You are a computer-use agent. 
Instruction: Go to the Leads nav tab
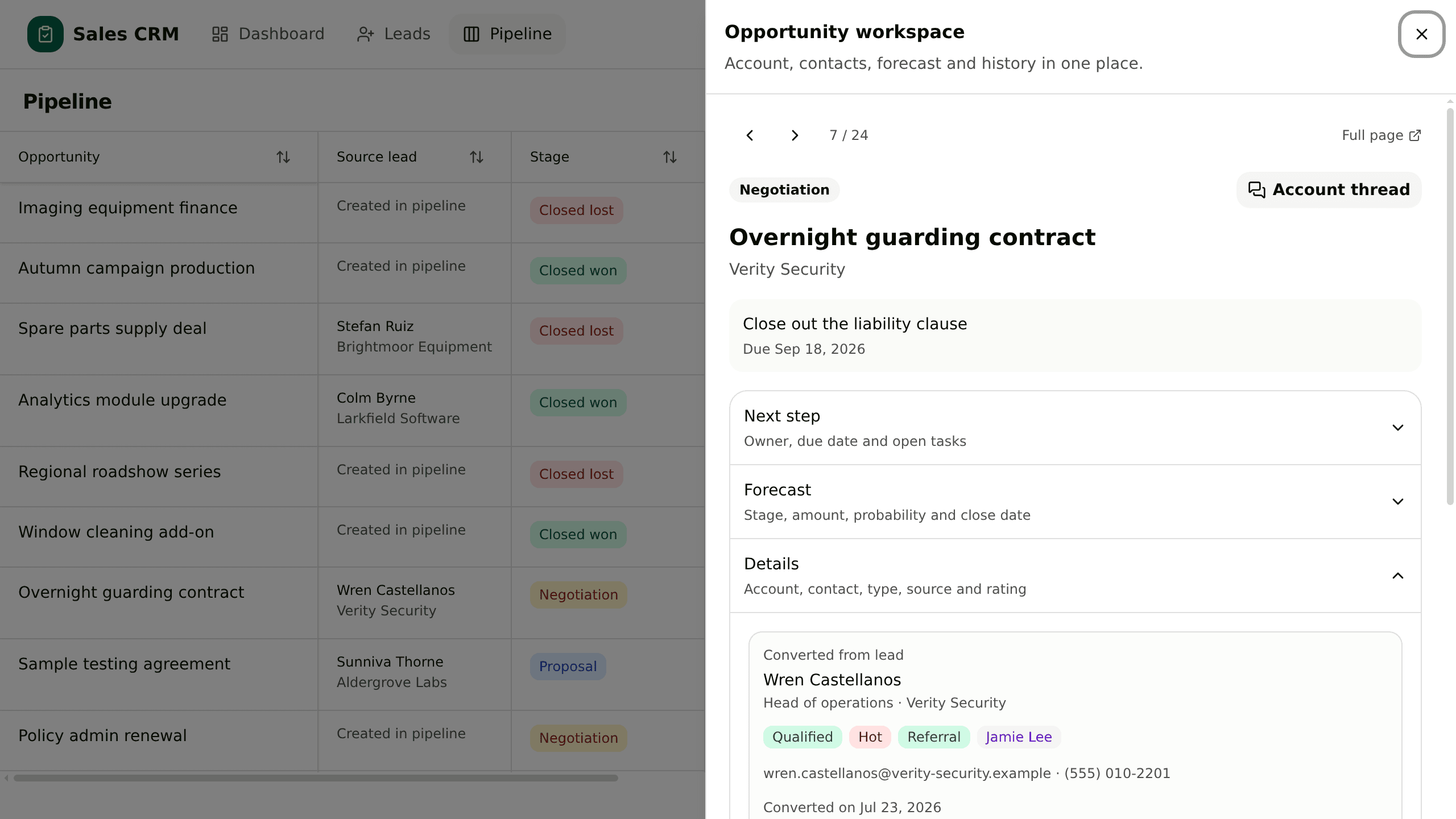[394, 34]
